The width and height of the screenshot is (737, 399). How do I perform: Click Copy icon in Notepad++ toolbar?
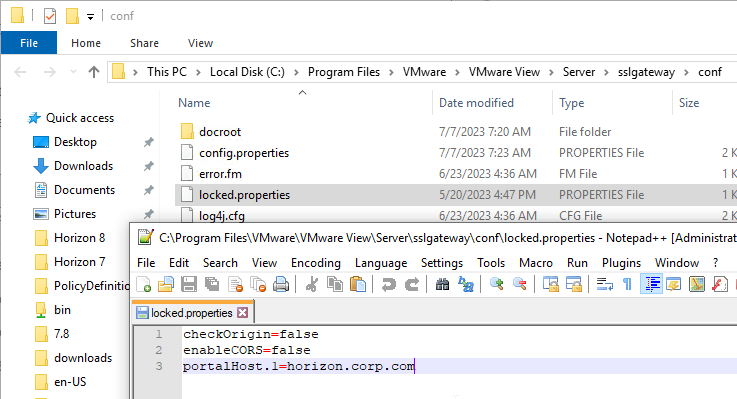click(335, 285)
